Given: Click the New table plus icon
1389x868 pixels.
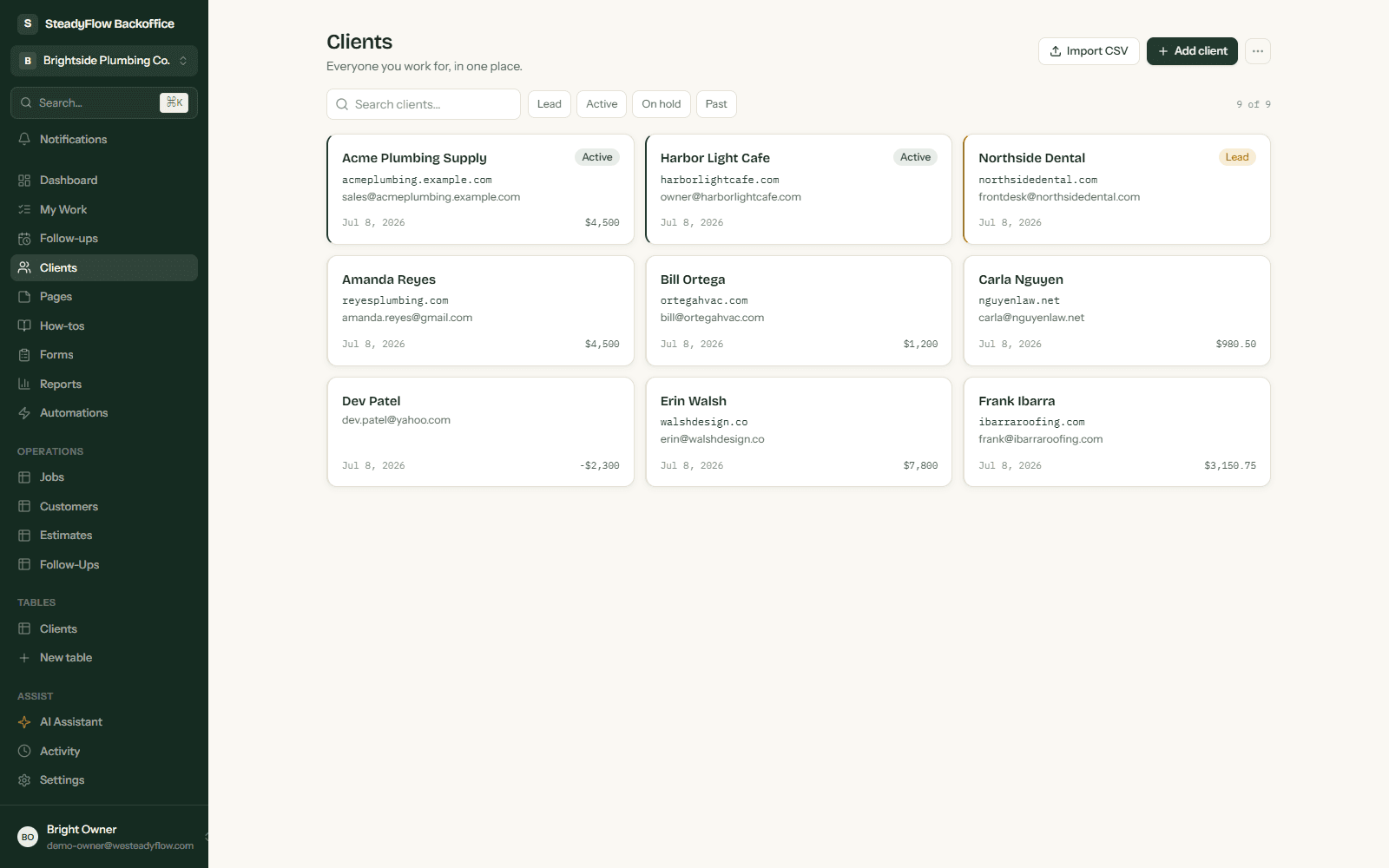Looking at the screenshot, I should tap(24, 658).
